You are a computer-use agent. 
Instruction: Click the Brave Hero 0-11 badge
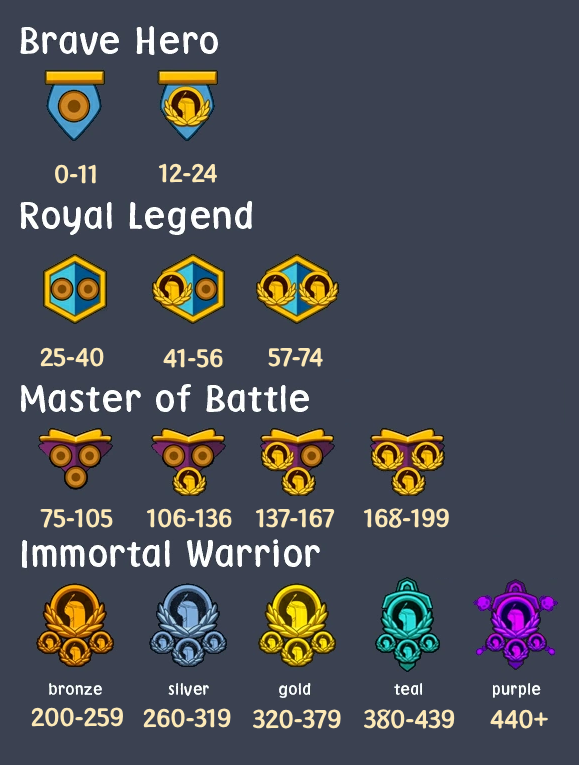tap(75, 105)
